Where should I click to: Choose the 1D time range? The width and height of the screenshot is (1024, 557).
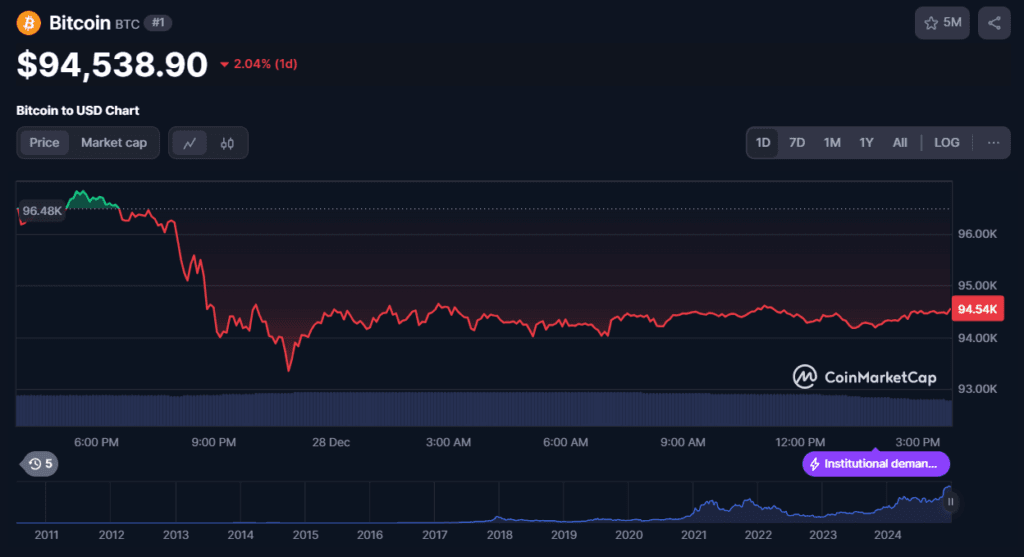coord(763,142)
